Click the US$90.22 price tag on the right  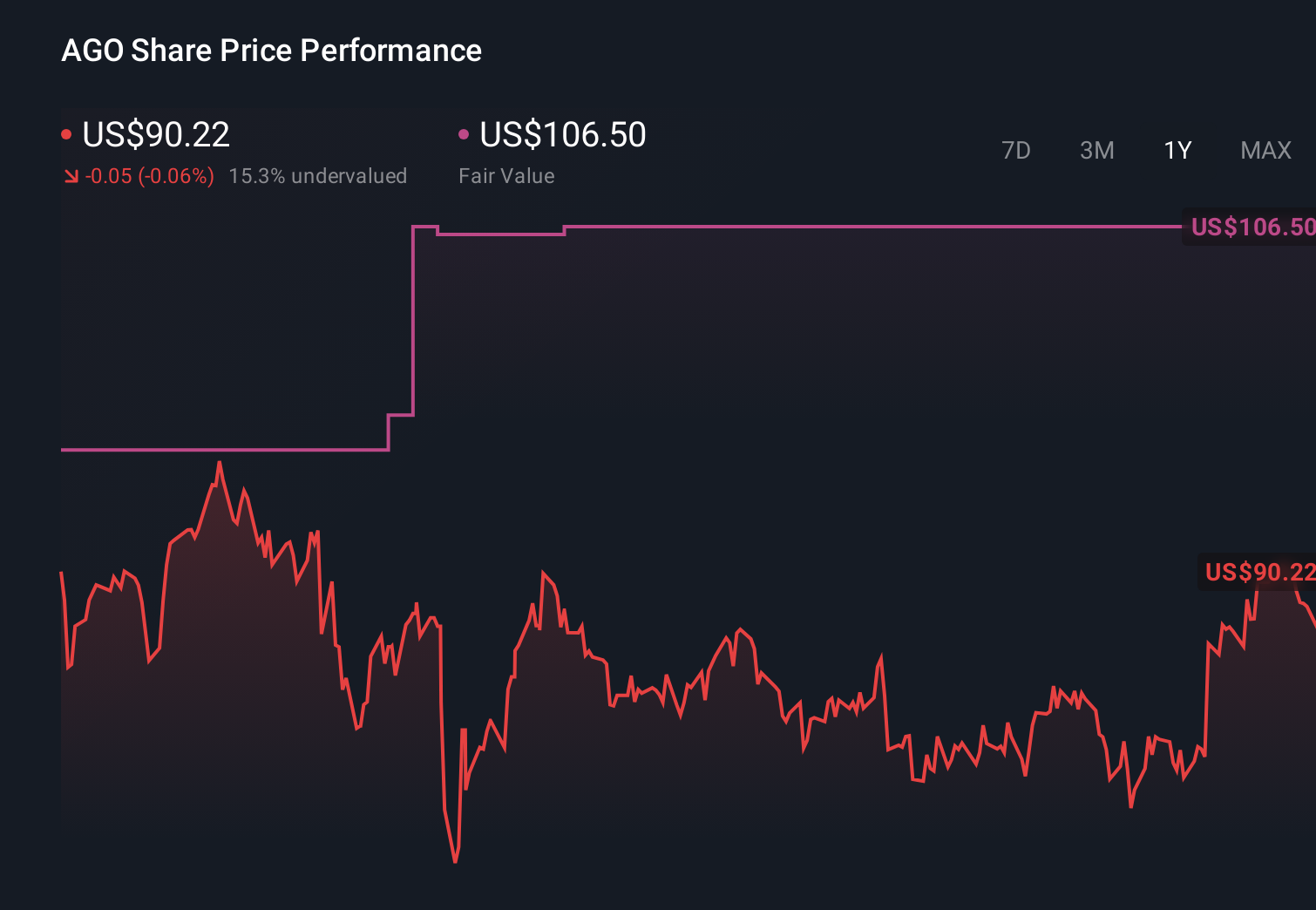click(x=1258, y=573)
